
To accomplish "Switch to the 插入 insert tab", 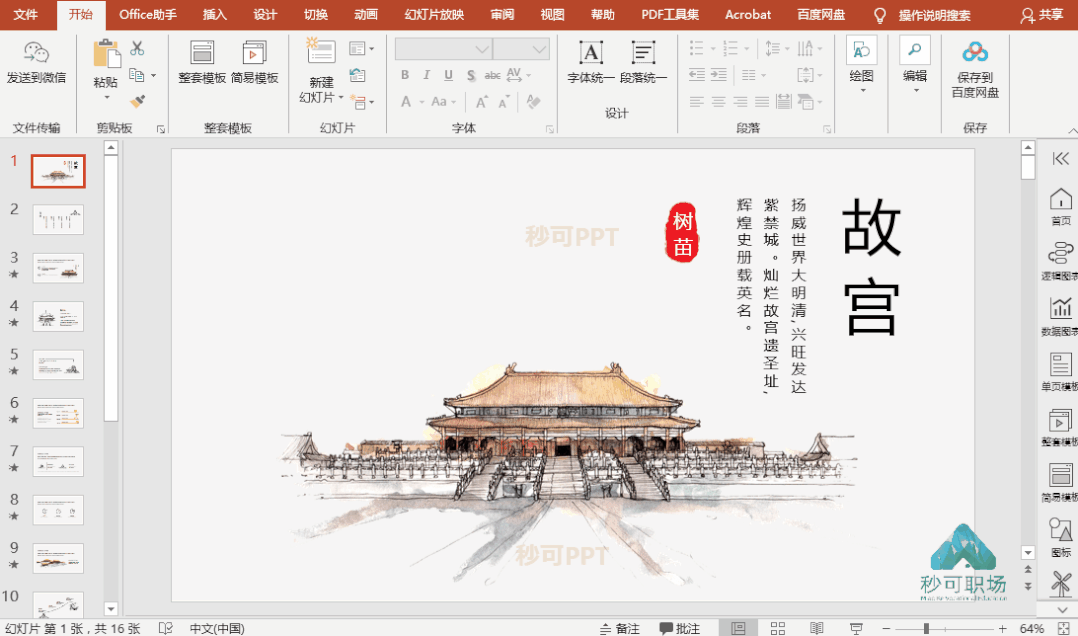I will click(x=214, y=14).
